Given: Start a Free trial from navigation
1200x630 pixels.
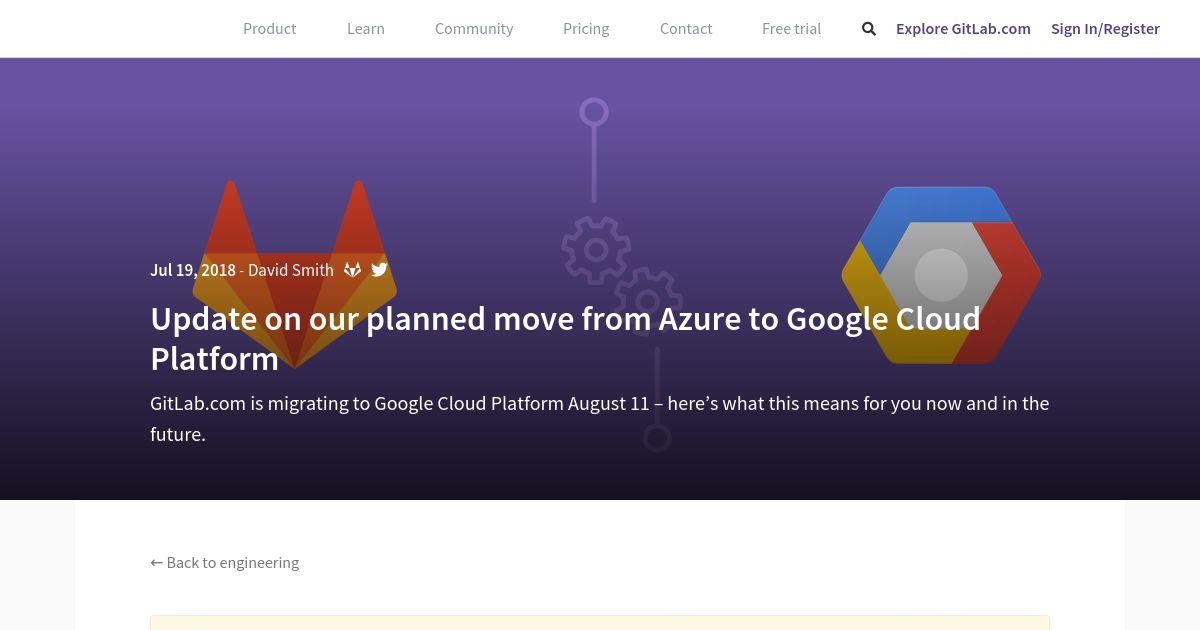Looking at the screenshot, I should pyautogui.click(x=791, y=29).
